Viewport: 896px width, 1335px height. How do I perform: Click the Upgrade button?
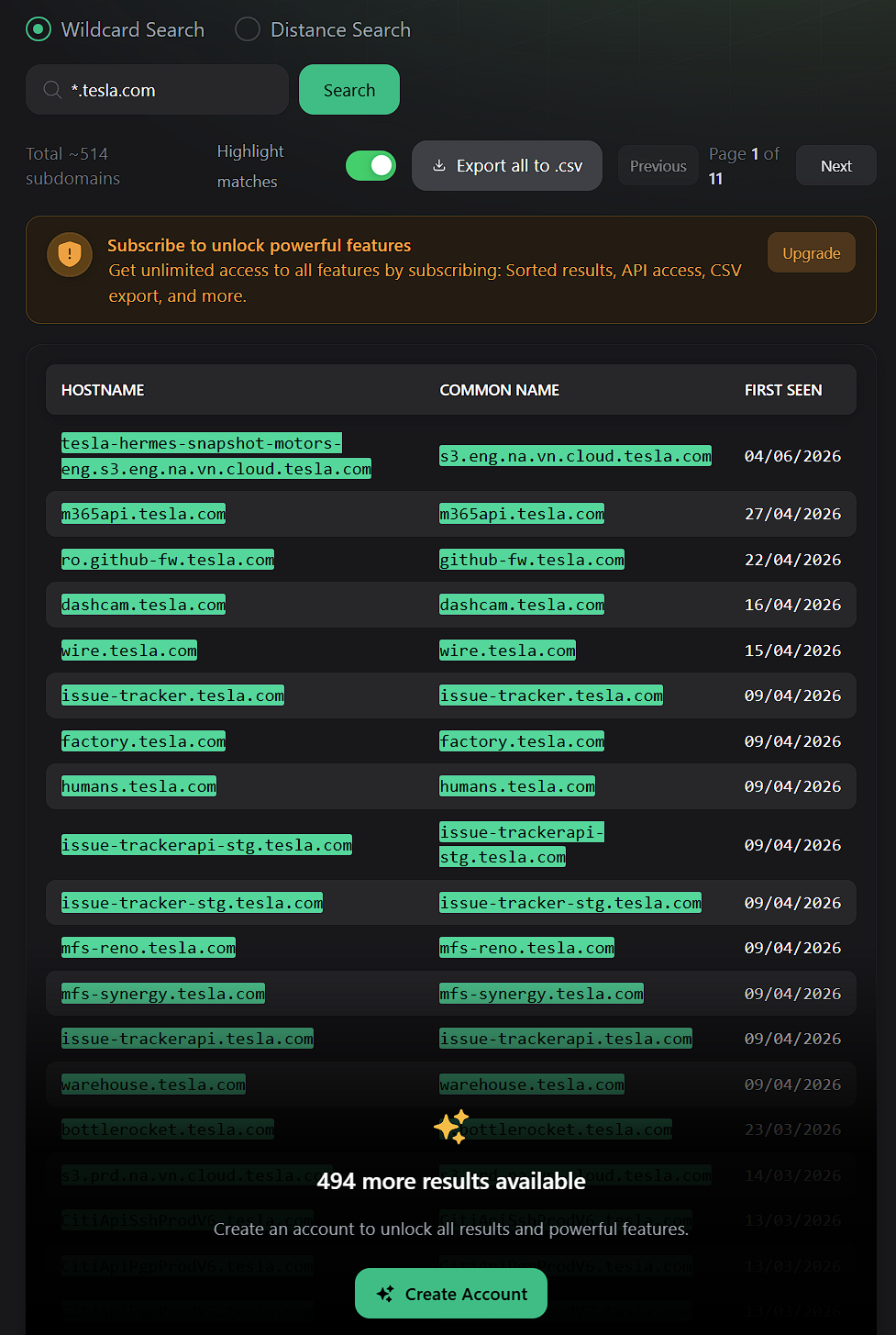pos(812,253)
